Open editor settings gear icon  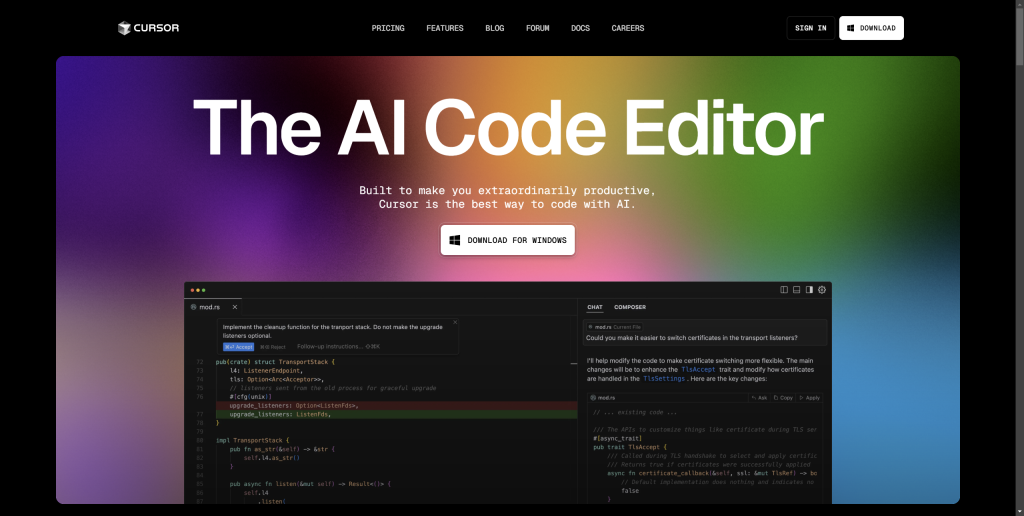[x=822, y=289]
